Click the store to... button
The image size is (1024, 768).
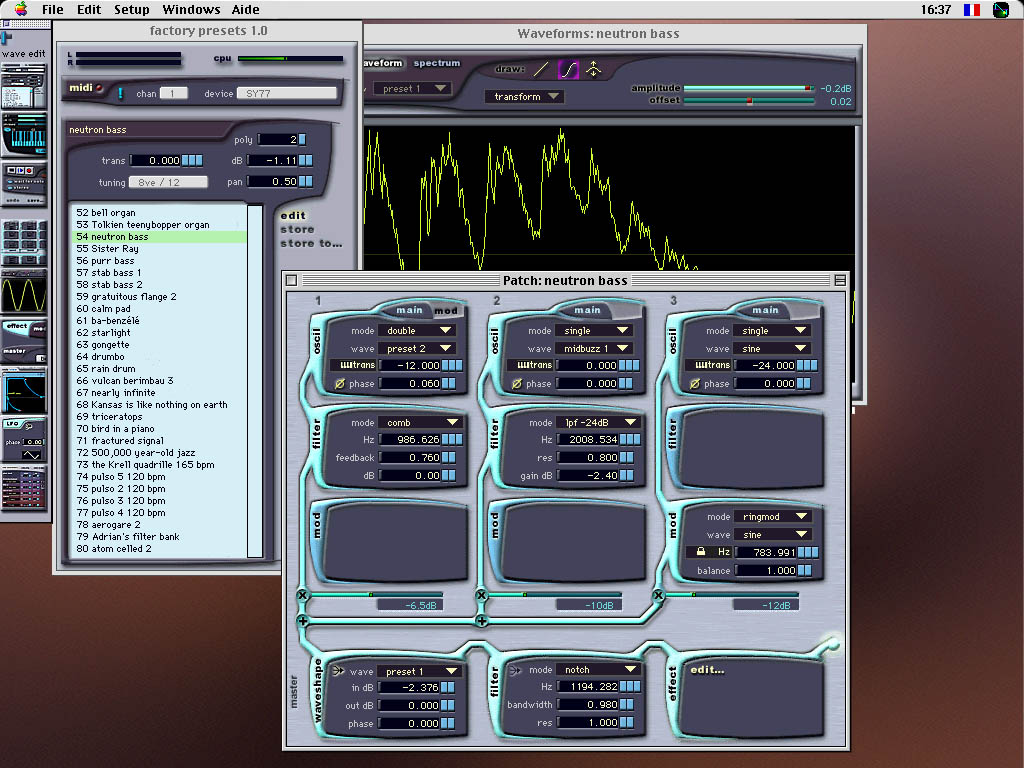310,243
